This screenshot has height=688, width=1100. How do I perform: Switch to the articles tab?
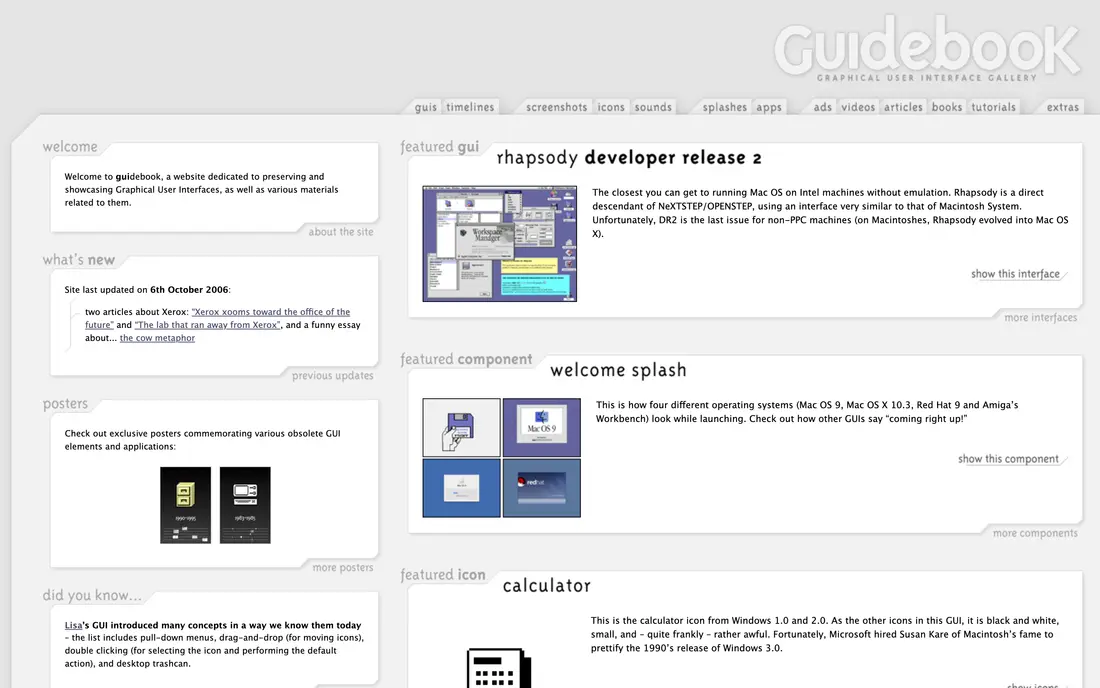click(x=903, y=107)
